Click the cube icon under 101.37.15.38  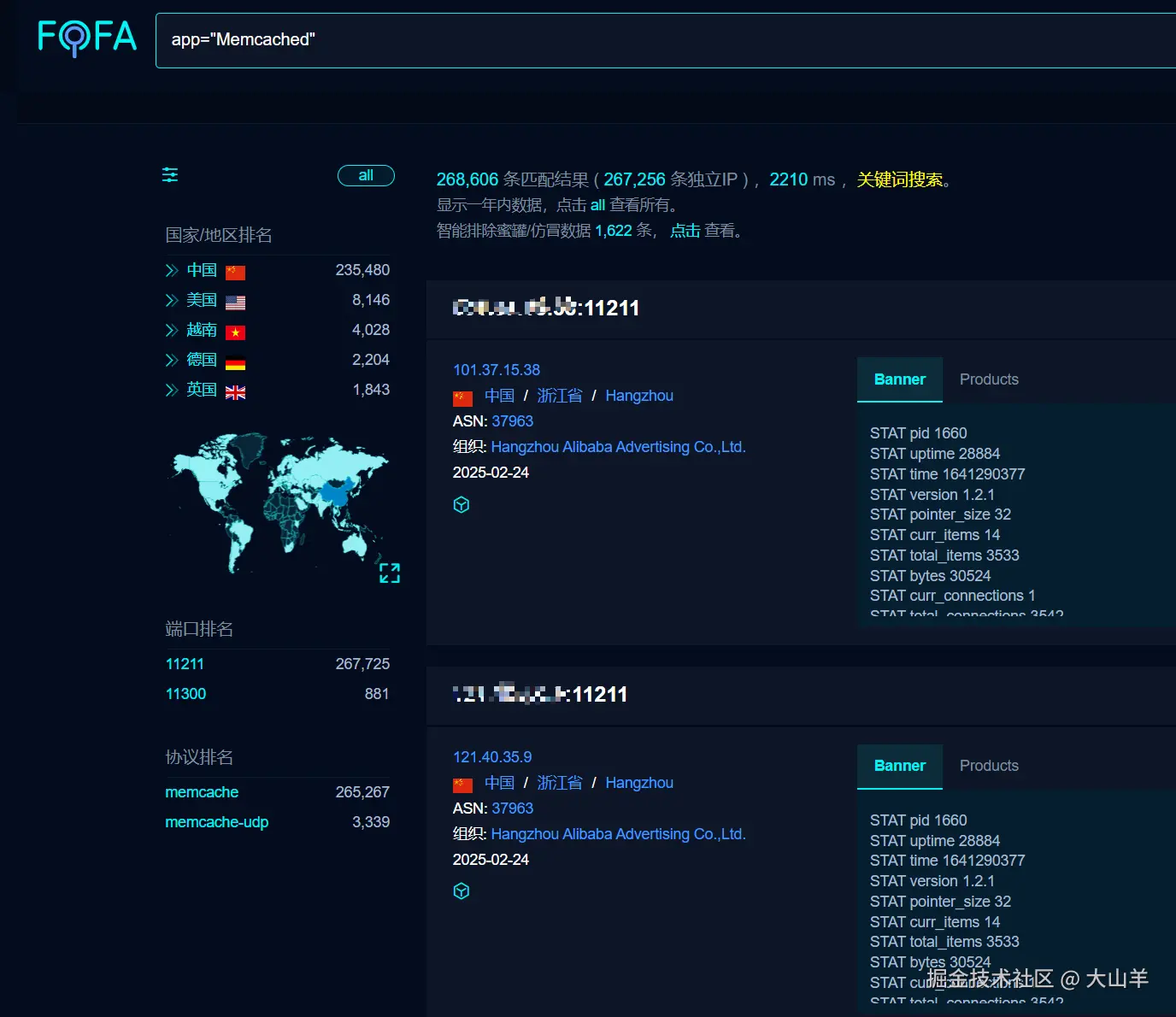(x=462, y=505)
